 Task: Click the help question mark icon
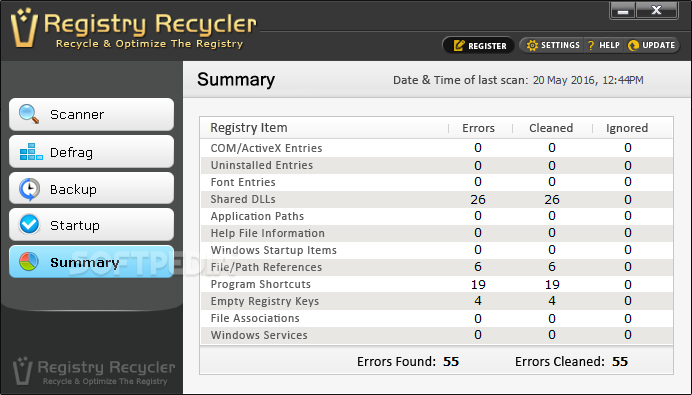coord(591,45)
